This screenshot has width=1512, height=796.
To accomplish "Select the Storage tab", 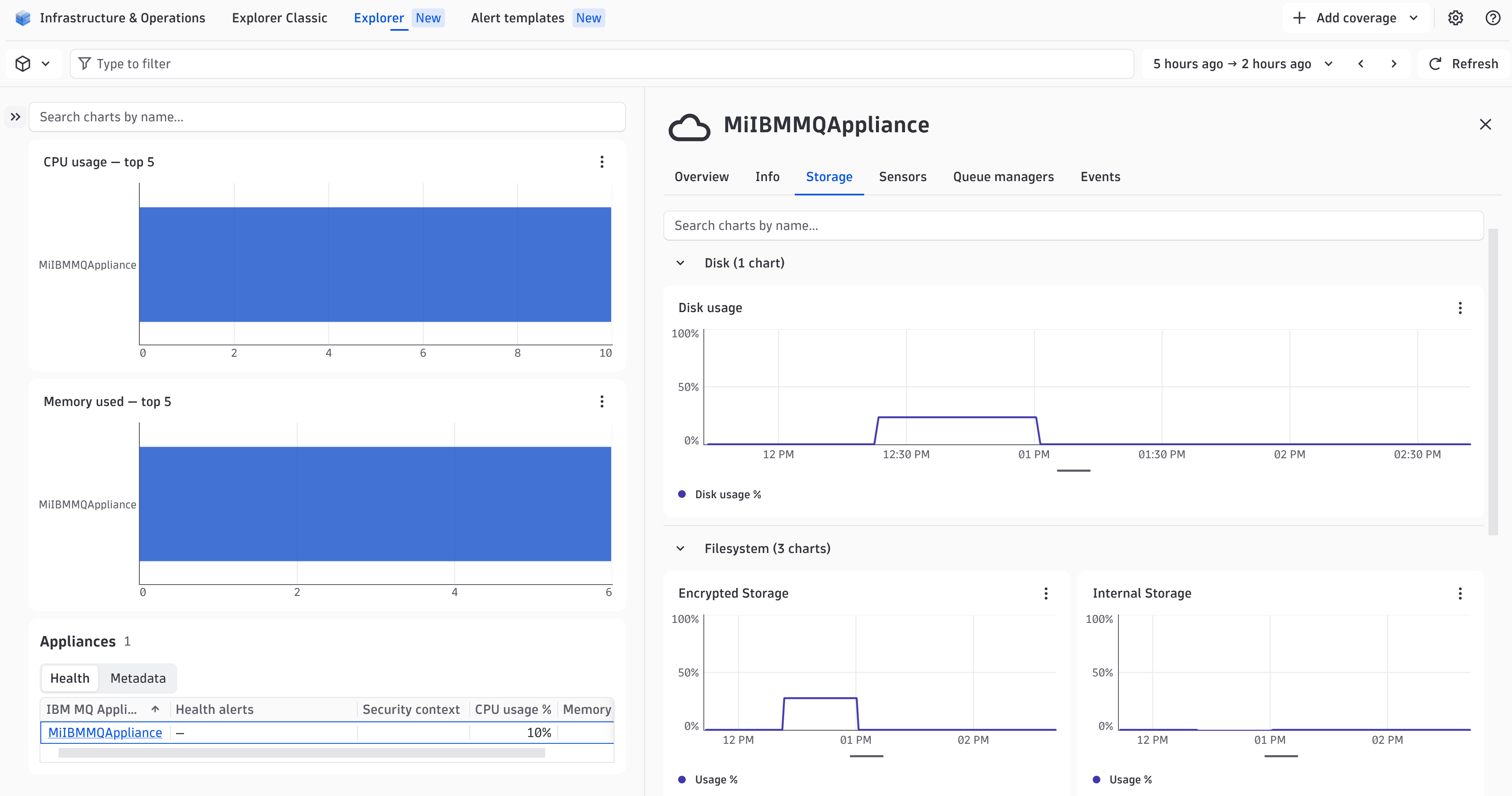I will coord(829,177).
